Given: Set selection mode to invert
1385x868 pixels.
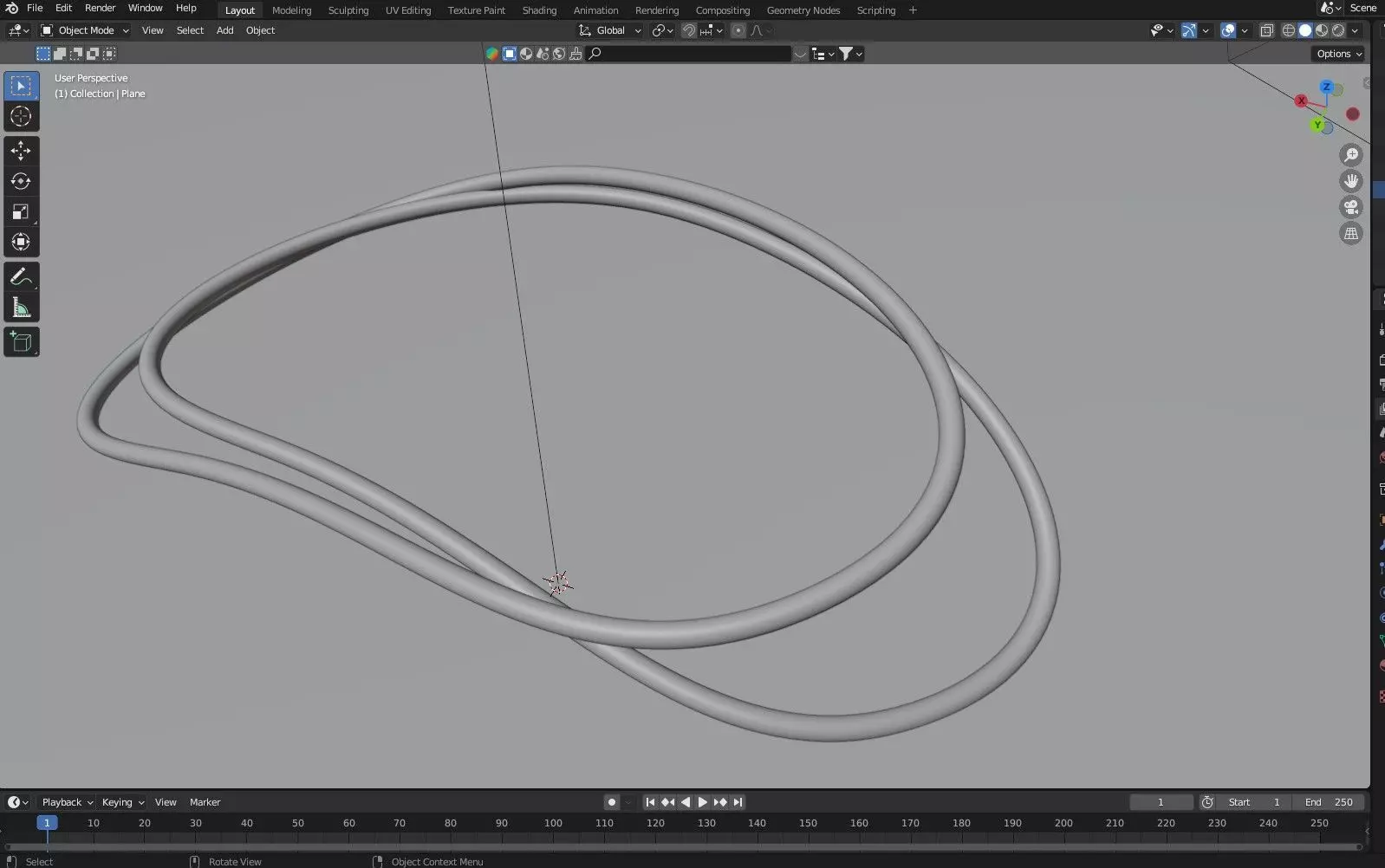Looking at the screenshot, I should tap(93, 54).
